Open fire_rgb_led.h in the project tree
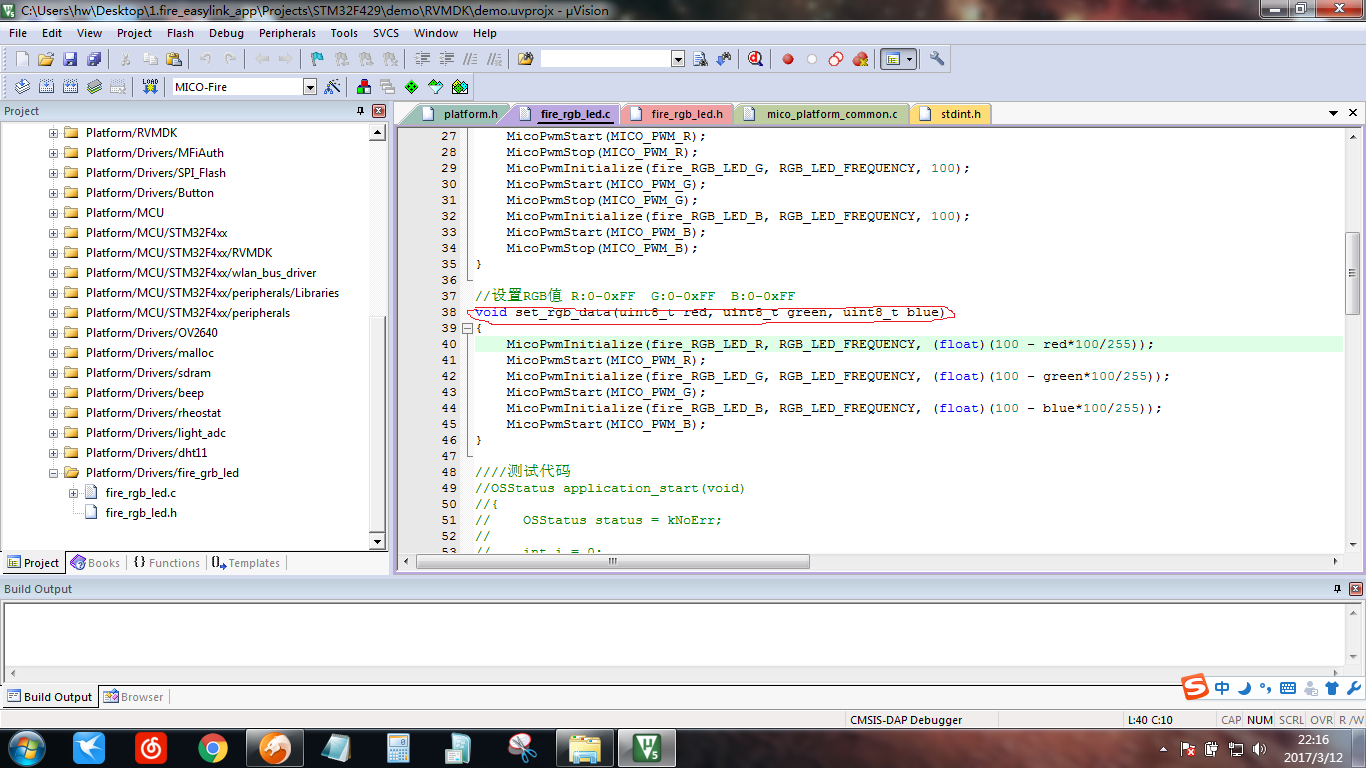1366x768 pixels. [x=141, y=513]
